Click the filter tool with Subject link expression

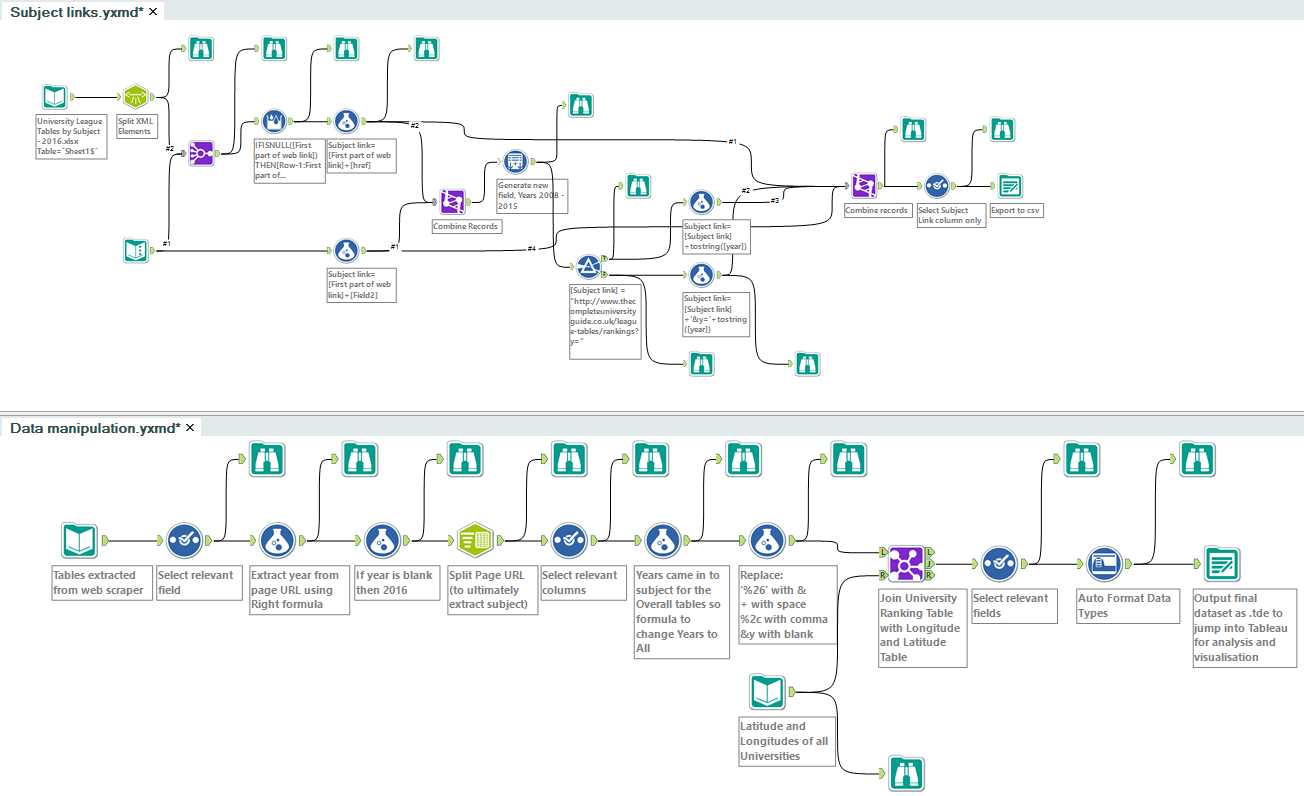point(588,266)
